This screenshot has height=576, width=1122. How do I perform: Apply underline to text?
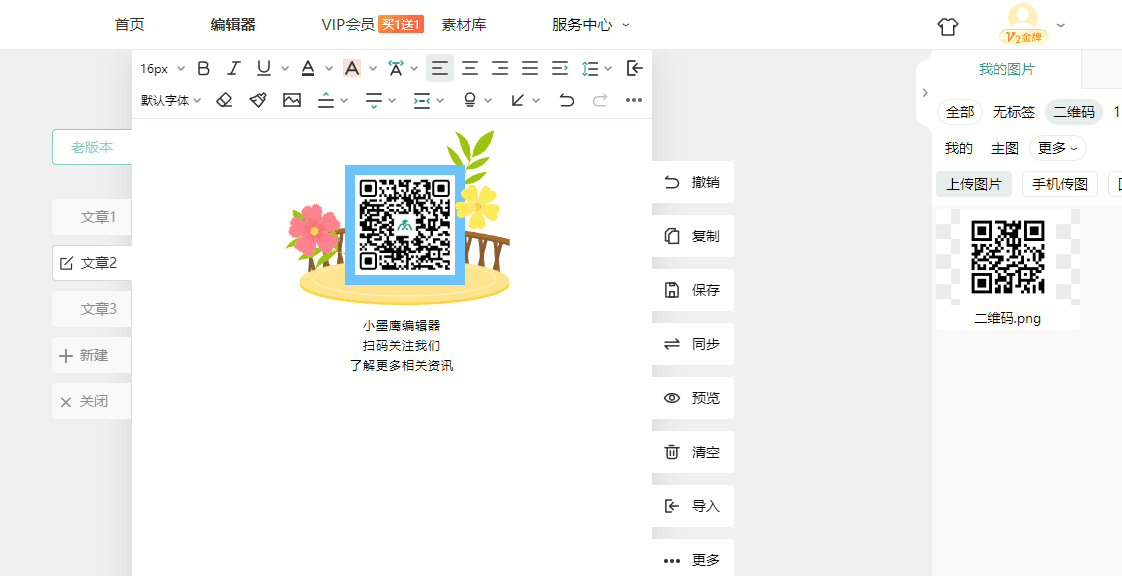coord(264,69)
